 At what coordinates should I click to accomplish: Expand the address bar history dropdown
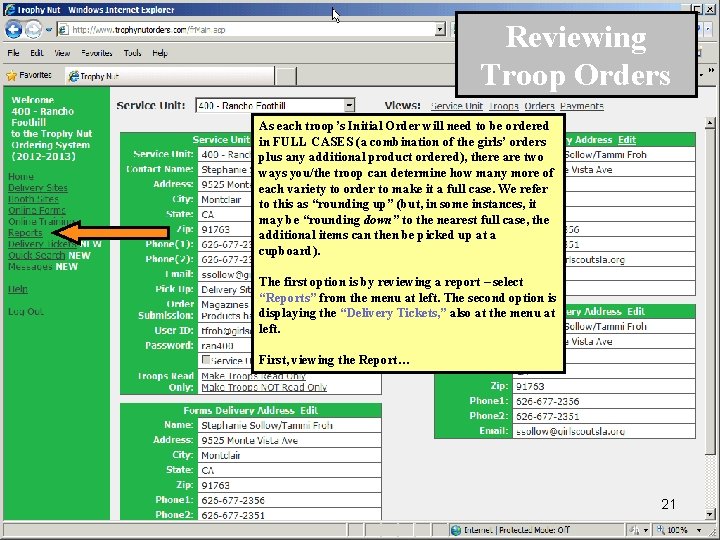point(440,30)
